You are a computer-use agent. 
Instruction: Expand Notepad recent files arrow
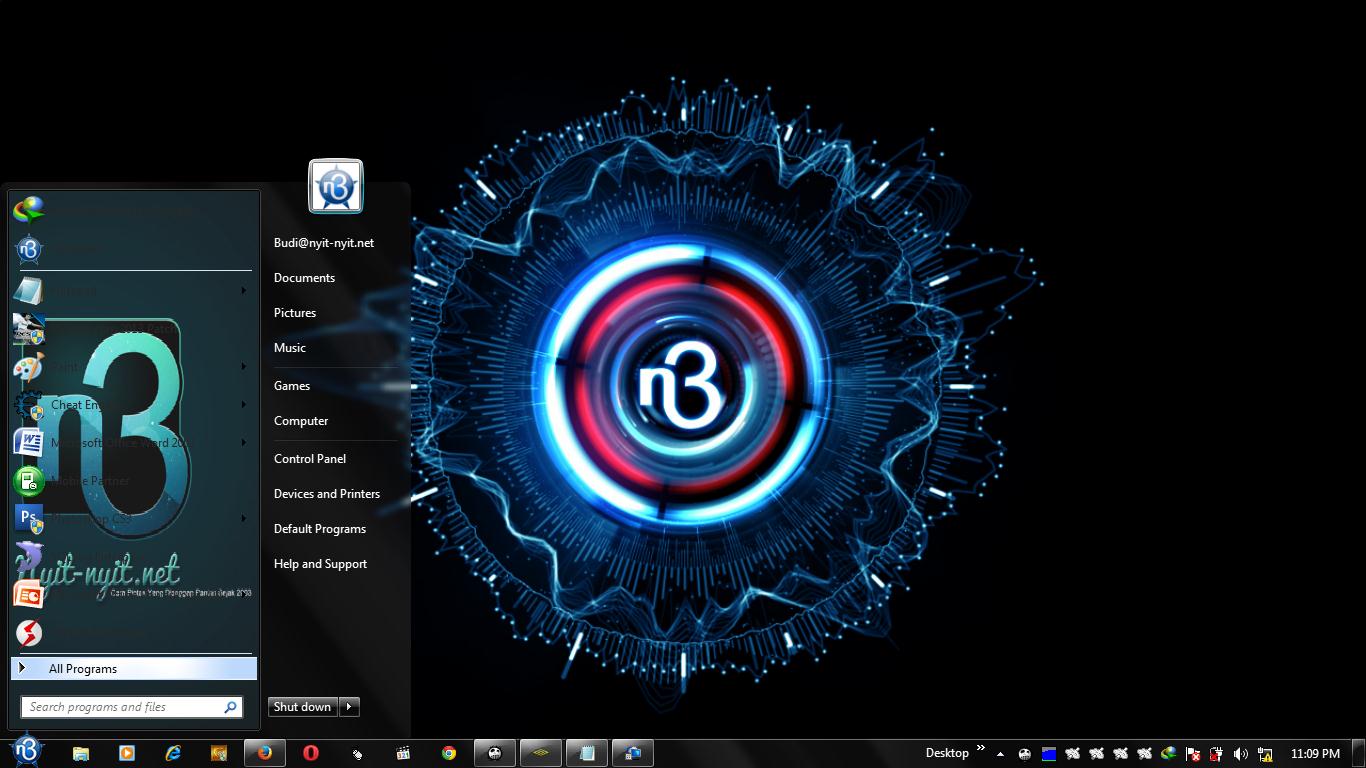[244, 291]
